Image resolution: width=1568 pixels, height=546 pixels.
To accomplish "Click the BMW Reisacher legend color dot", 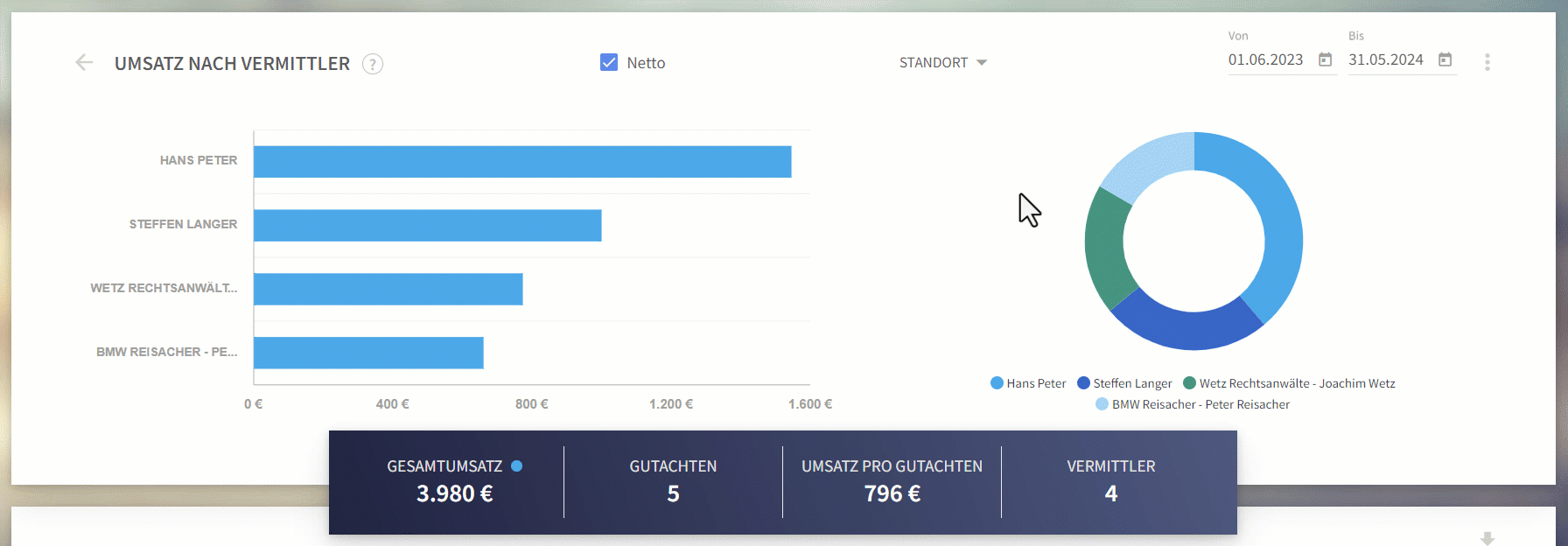I will point(1102,404).
